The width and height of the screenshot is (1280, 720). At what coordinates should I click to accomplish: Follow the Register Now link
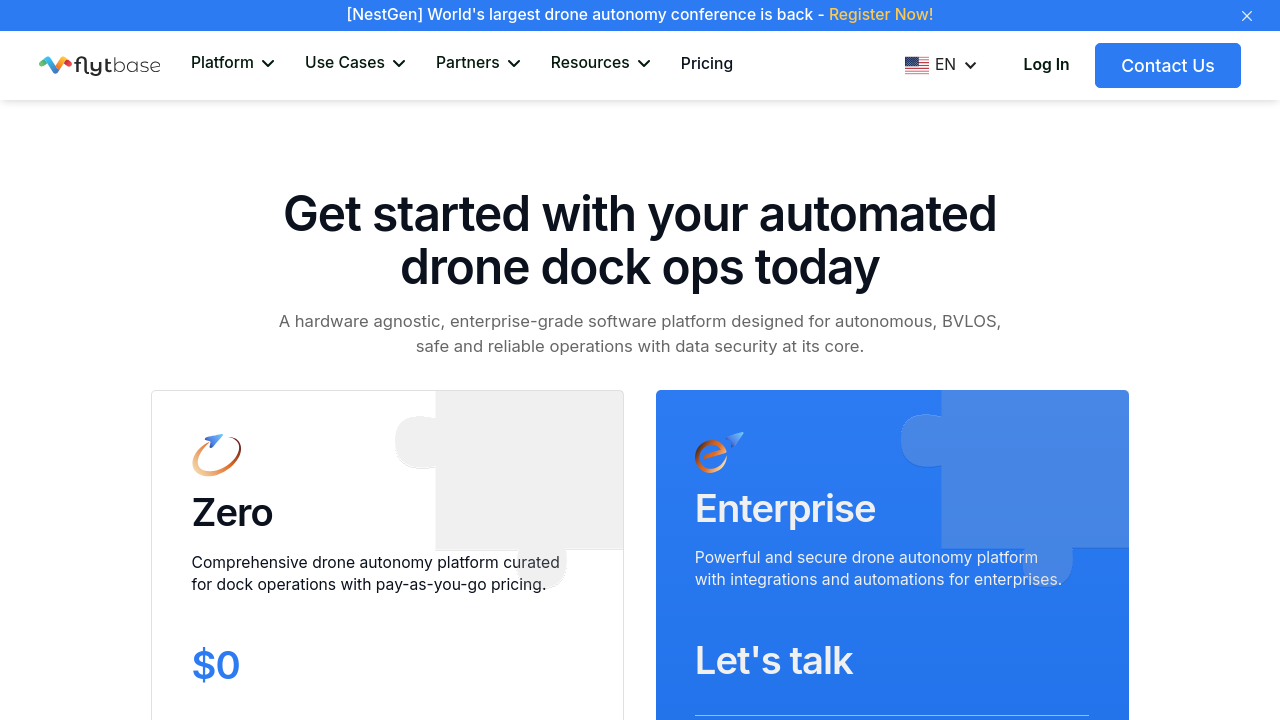pos(880,15)
